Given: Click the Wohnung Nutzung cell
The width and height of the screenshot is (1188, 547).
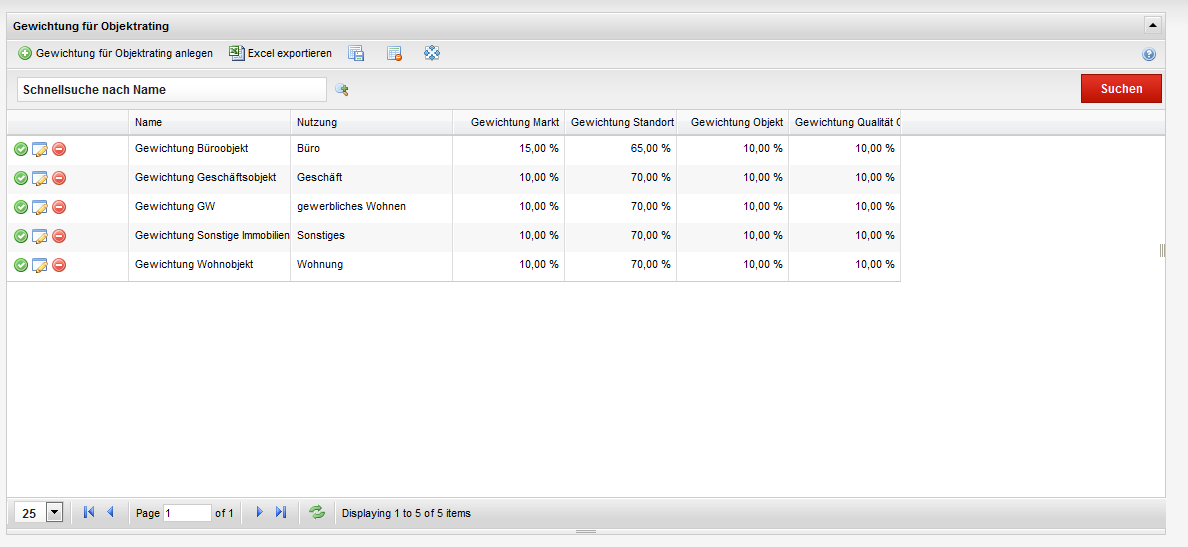Looking at the screenshot, I should pyautogui.click(x=371, y=264).
